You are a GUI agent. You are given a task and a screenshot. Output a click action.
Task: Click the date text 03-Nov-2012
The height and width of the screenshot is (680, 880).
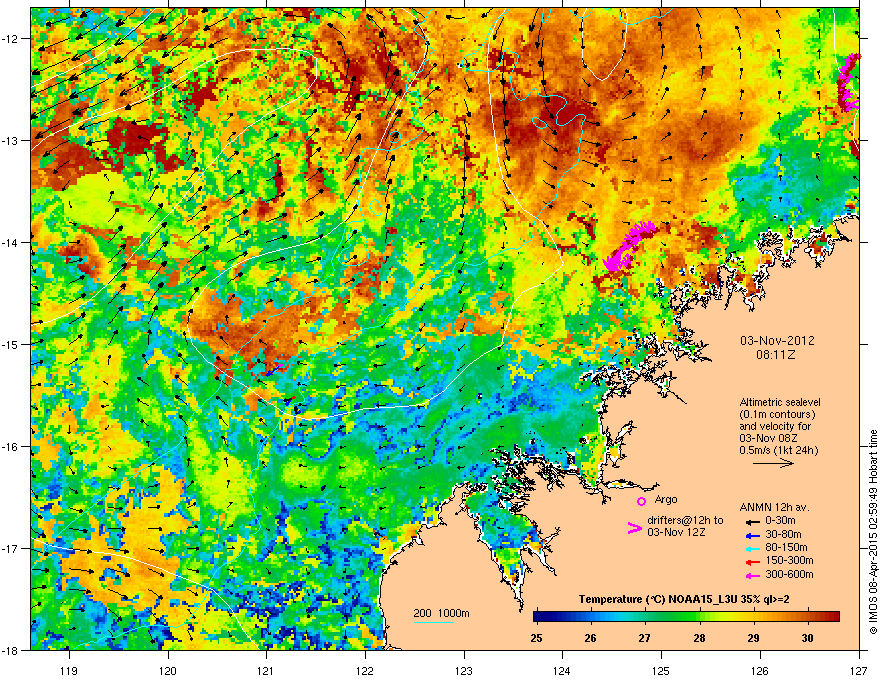pos(777,341)
